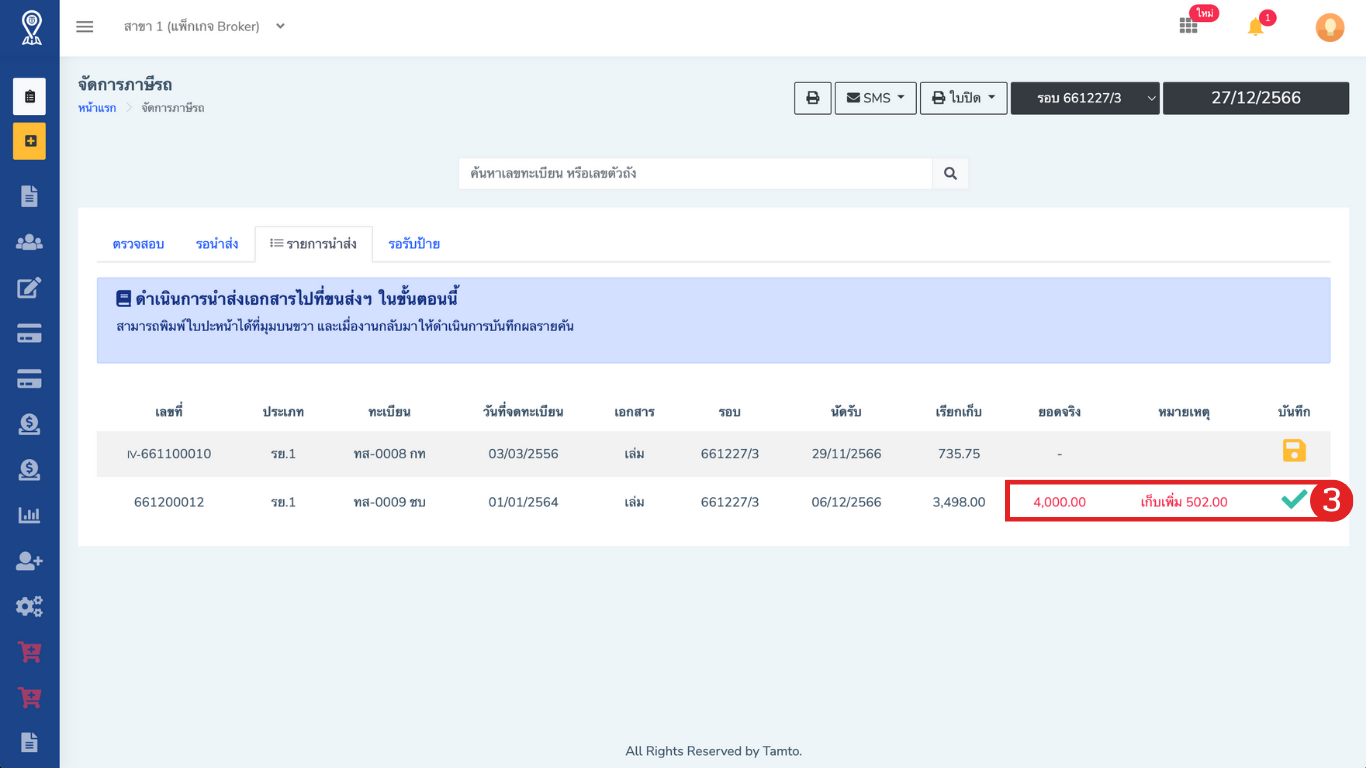Click the 735.75 charge amount

959,454
